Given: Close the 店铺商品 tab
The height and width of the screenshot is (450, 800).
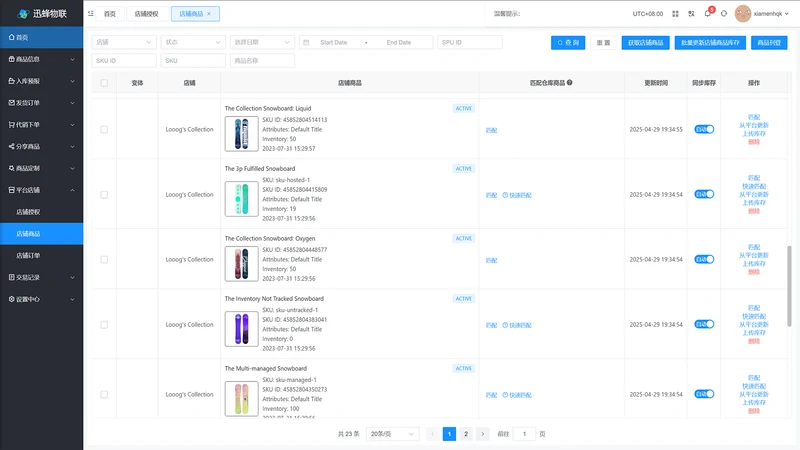Looking at the screenshot, I should [x=209, y=14].
